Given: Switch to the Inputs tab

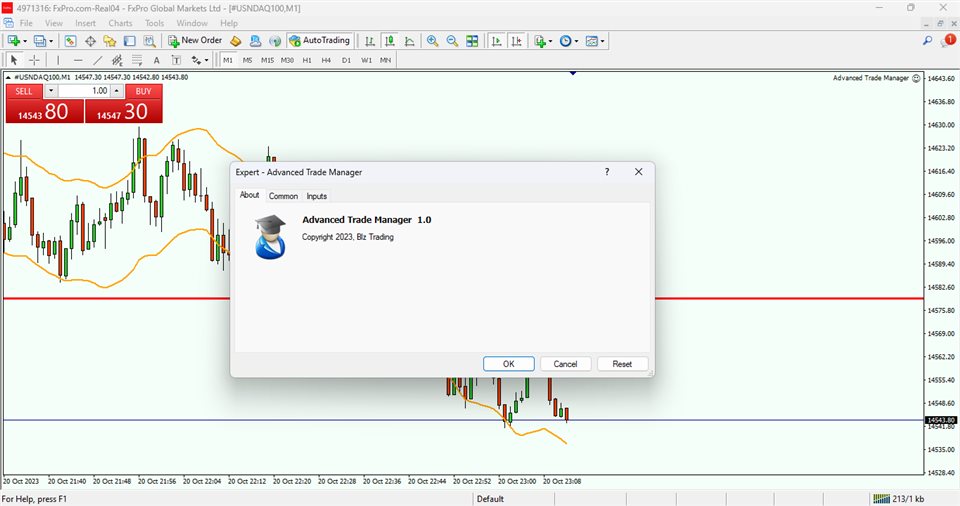Looking at the screenshot, I should click(317, 196).
